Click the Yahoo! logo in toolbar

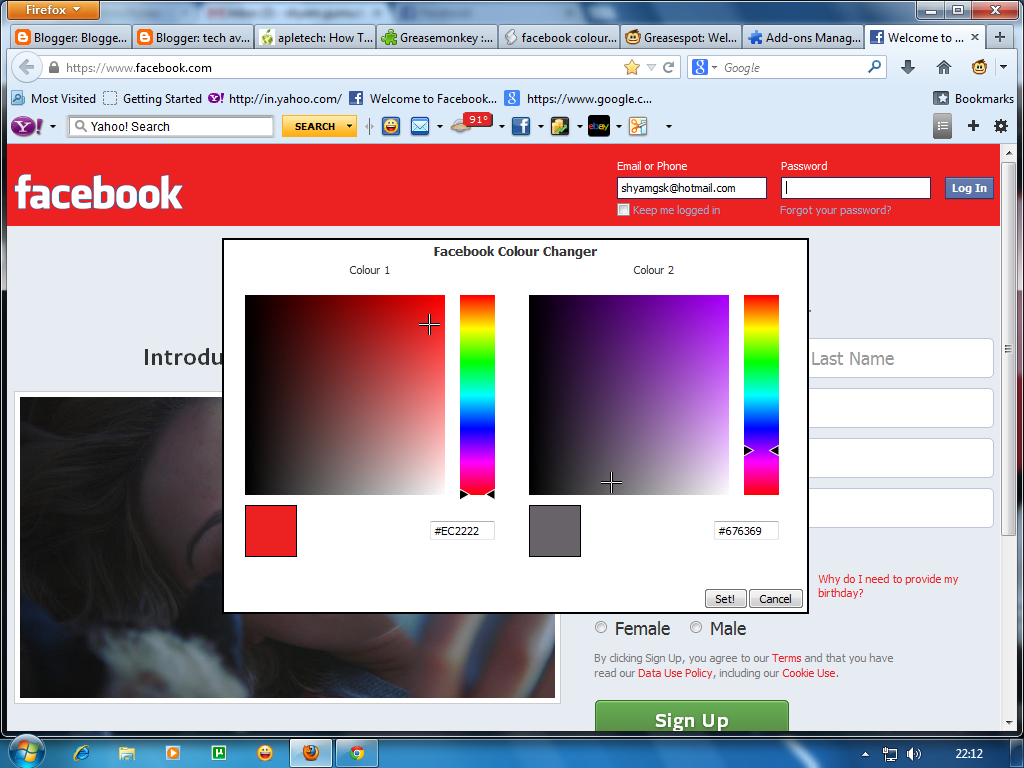point(27,126)
